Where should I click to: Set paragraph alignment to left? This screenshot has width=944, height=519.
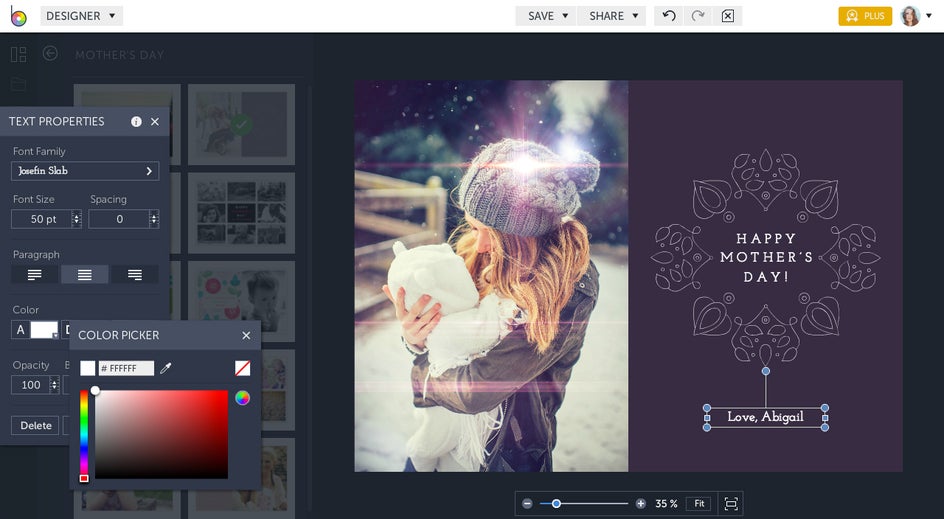35,275
